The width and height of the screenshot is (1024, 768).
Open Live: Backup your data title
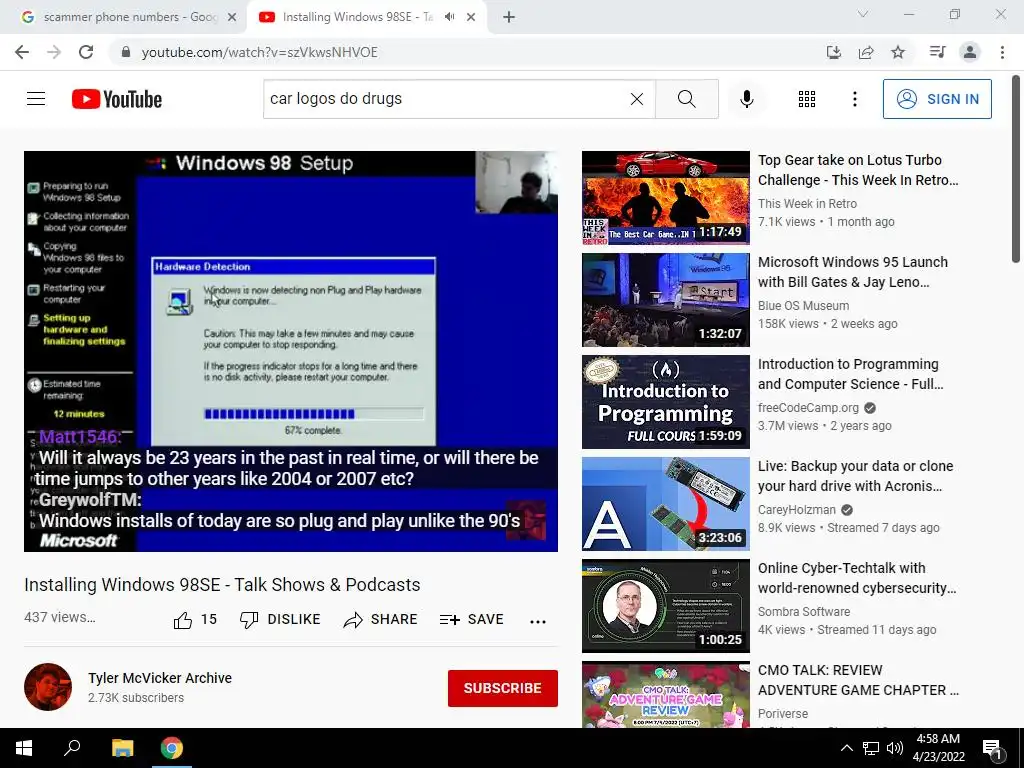[x=856, y=475]
